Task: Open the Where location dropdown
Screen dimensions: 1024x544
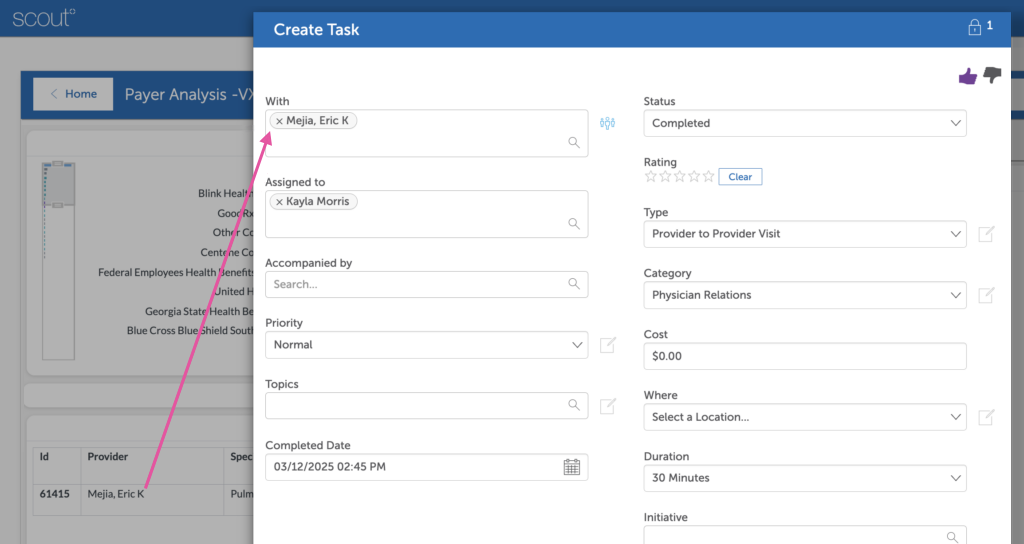Action: pyautogui.click(x=804, y=417)
